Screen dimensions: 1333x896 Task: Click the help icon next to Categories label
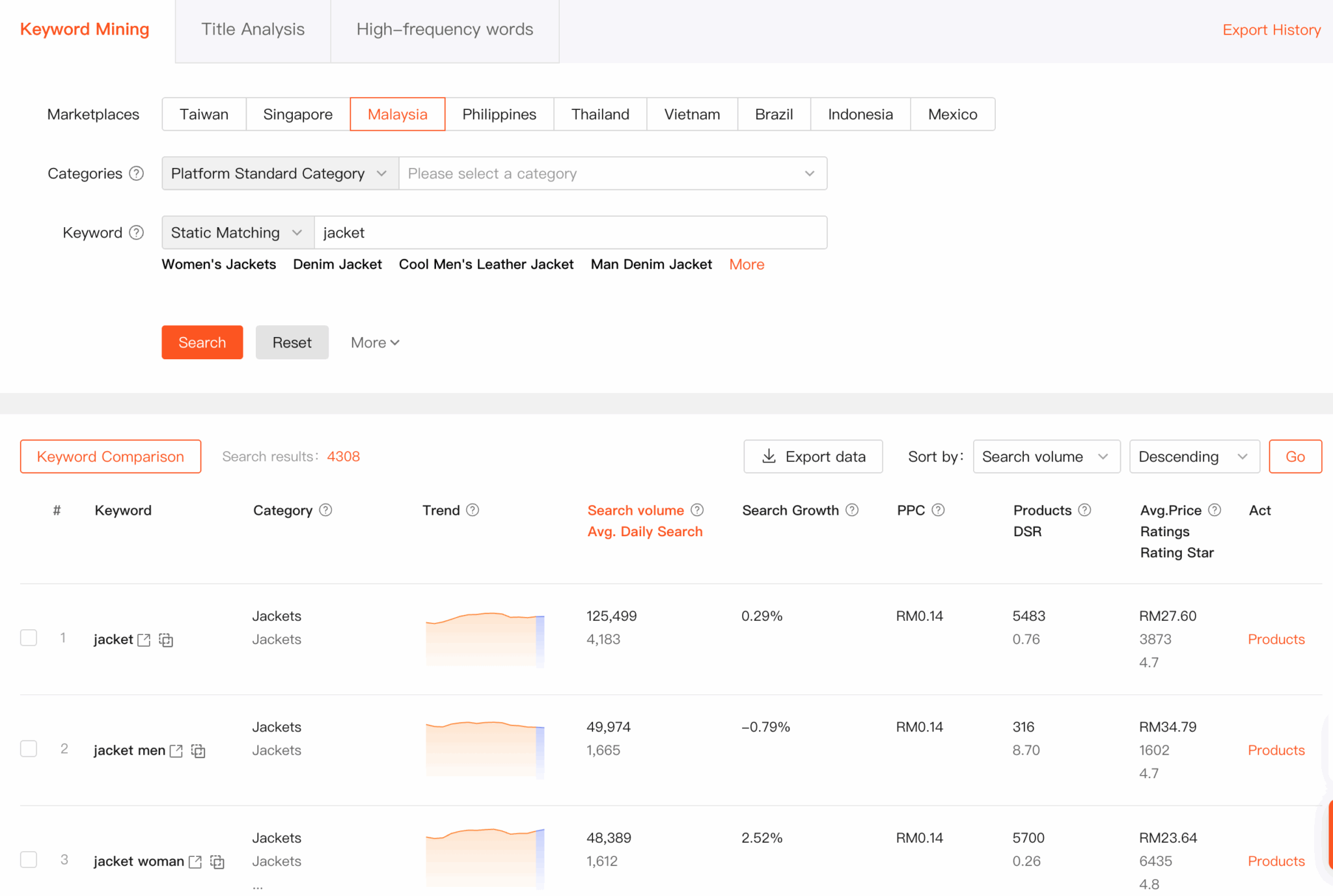[137, 173]
